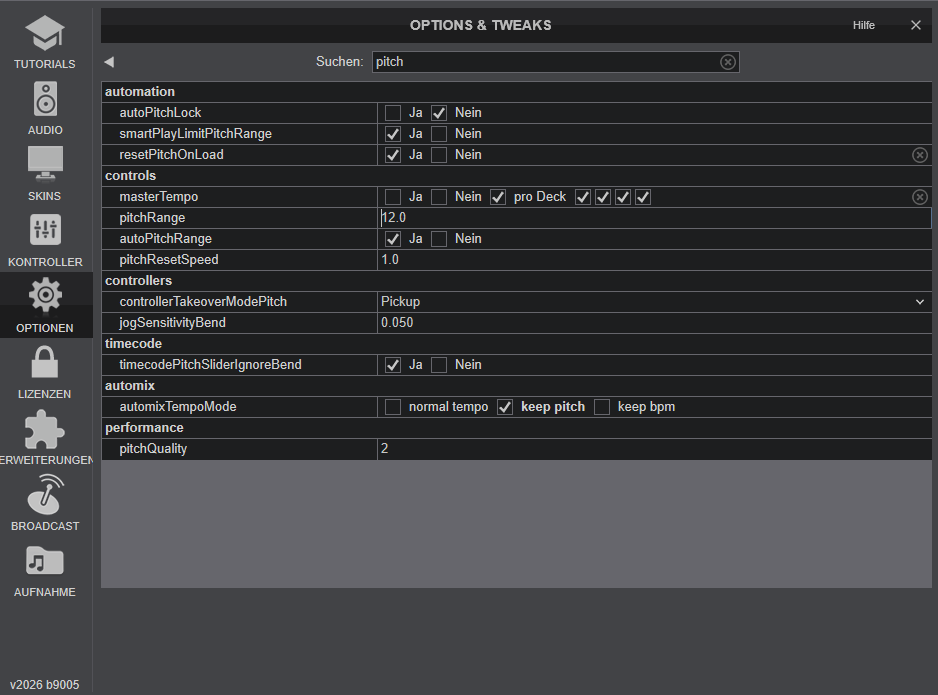Select the Lizenzen padlock icon
Image resolution: width=938 pixels, height=695 pixels.
pos(45,370)
